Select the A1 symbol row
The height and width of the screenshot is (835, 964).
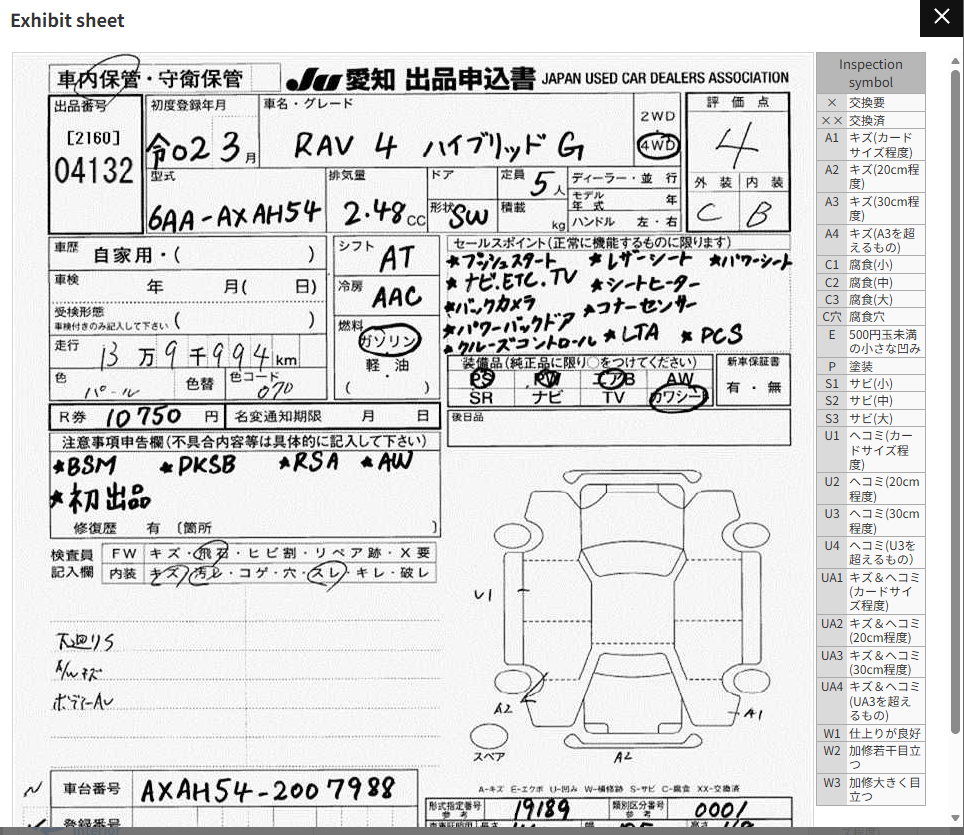pos(871,145)
